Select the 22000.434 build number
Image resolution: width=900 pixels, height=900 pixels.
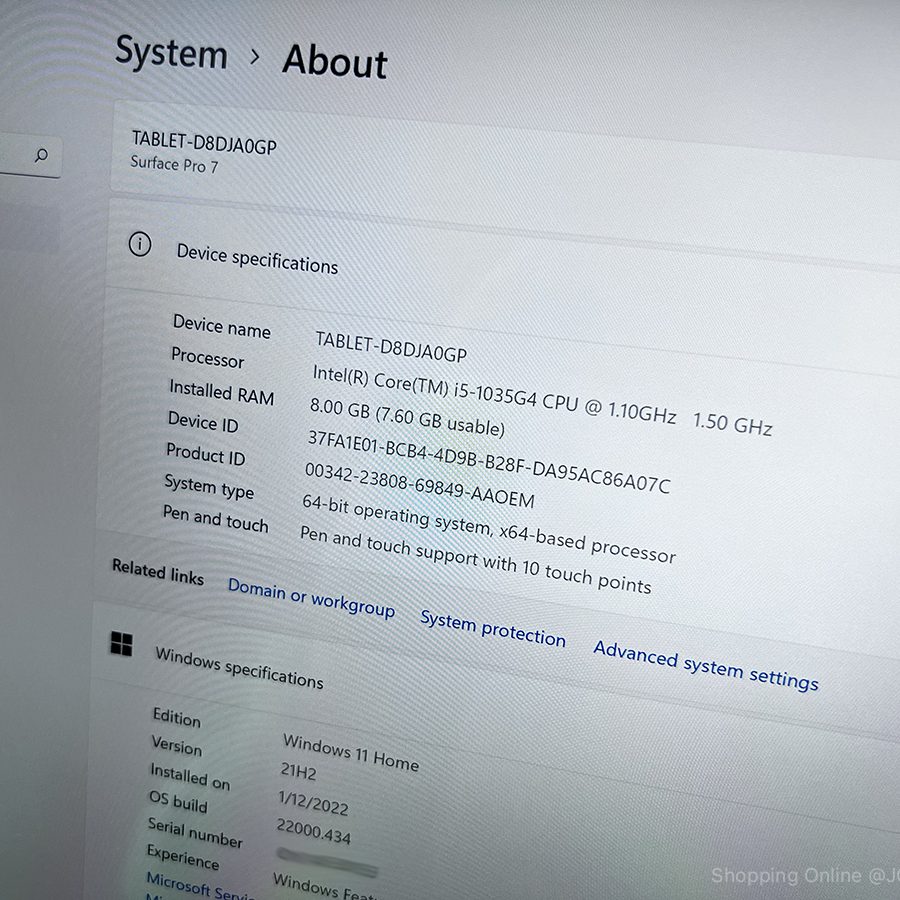[313, 831]
